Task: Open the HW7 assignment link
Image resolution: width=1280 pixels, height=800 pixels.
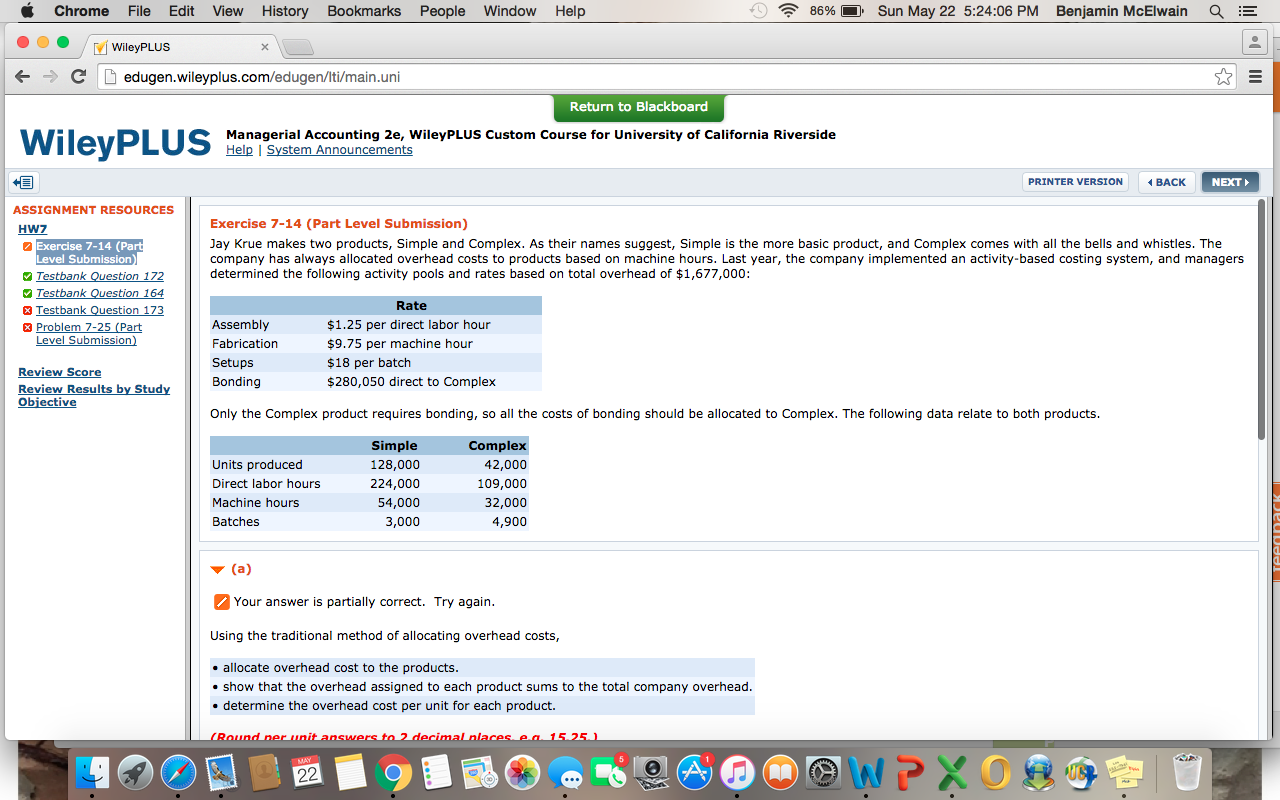Action: (x=32, y=229)
